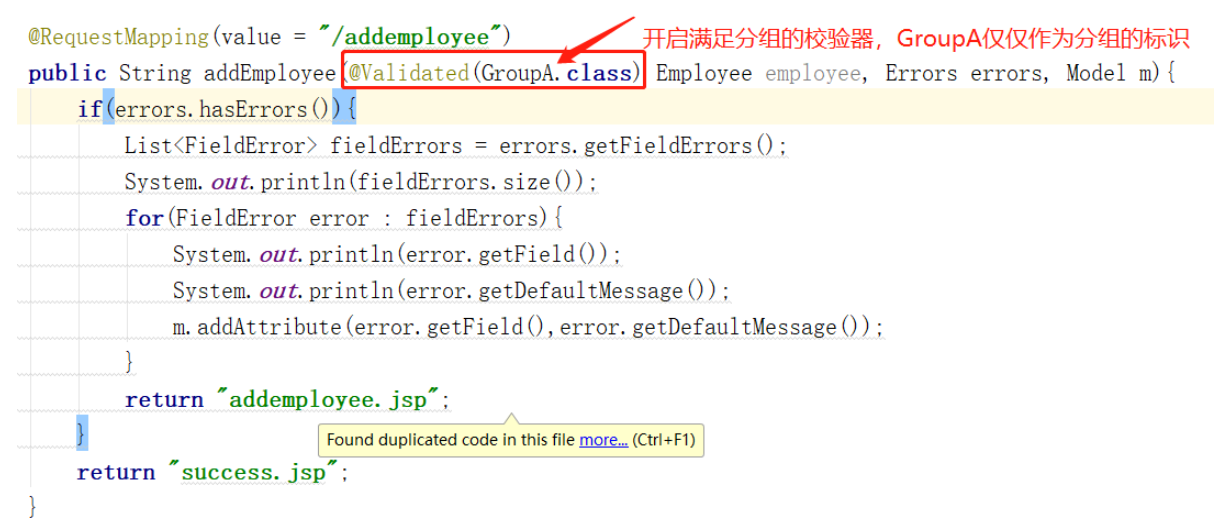1214x532 pixels.
Task: Place cursor on @Validated annotation
Action: coord(408,73)
